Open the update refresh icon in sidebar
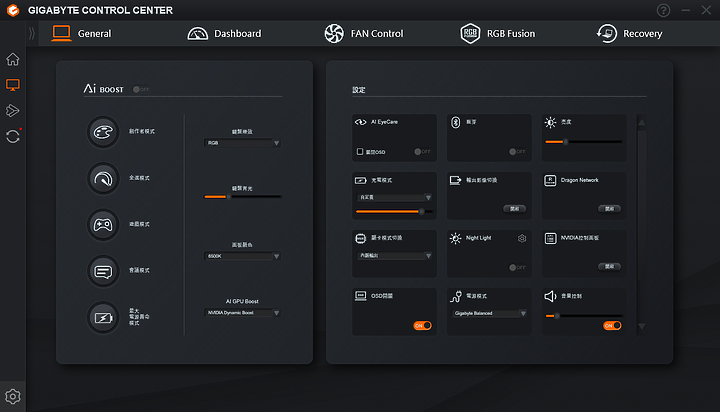This screenshot has width=720, height=412. (13, 136)
